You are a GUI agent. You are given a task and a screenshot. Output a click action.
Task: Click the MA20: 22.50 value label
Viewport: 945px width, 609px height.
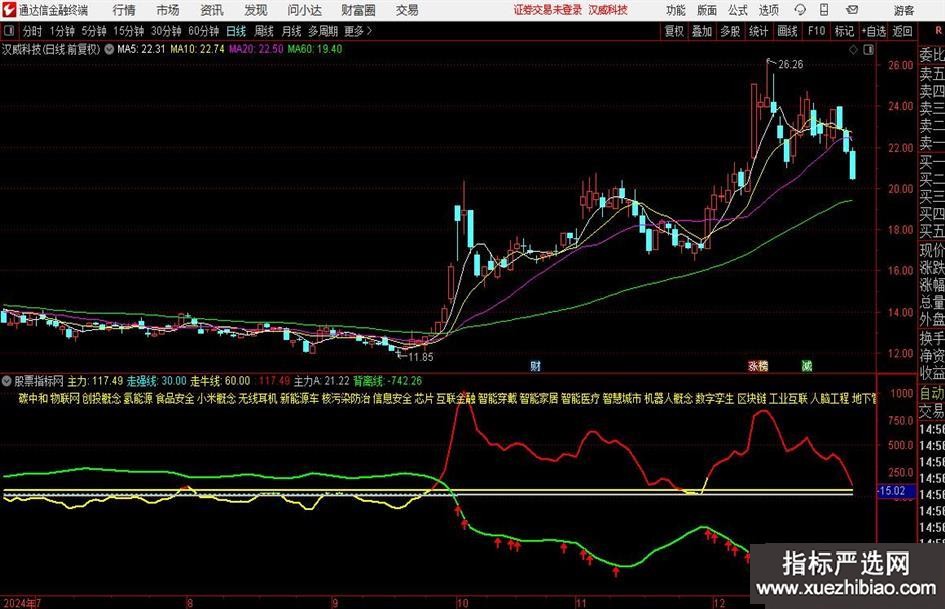(256, 49)
